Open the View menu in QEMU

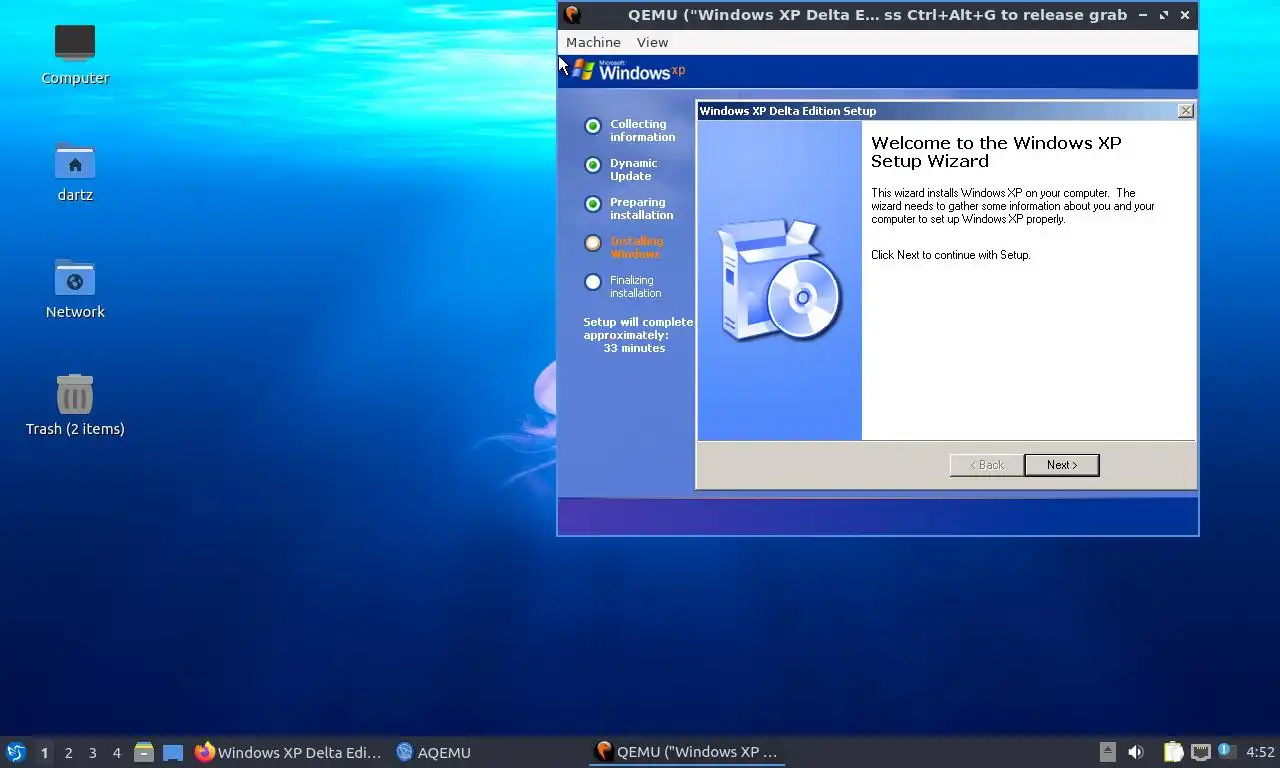[652, 42]
